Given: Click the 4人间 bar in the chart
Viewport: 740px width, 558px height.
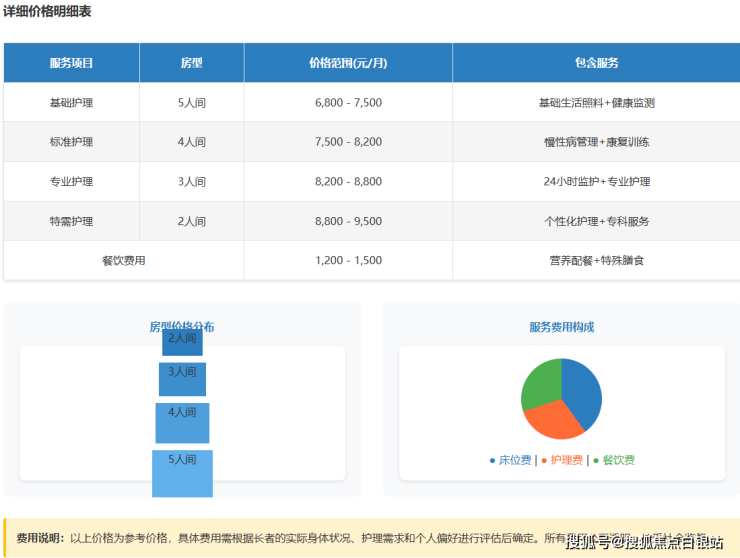Looking at the screenshot, I should pos(182,422).
